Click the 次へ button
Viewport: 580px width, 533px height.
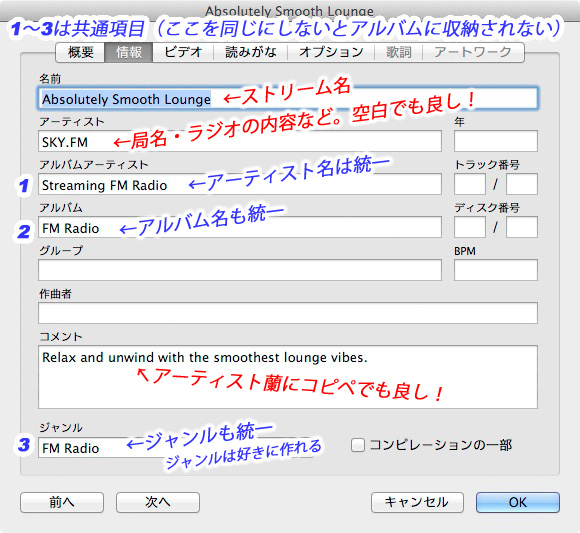158,502
